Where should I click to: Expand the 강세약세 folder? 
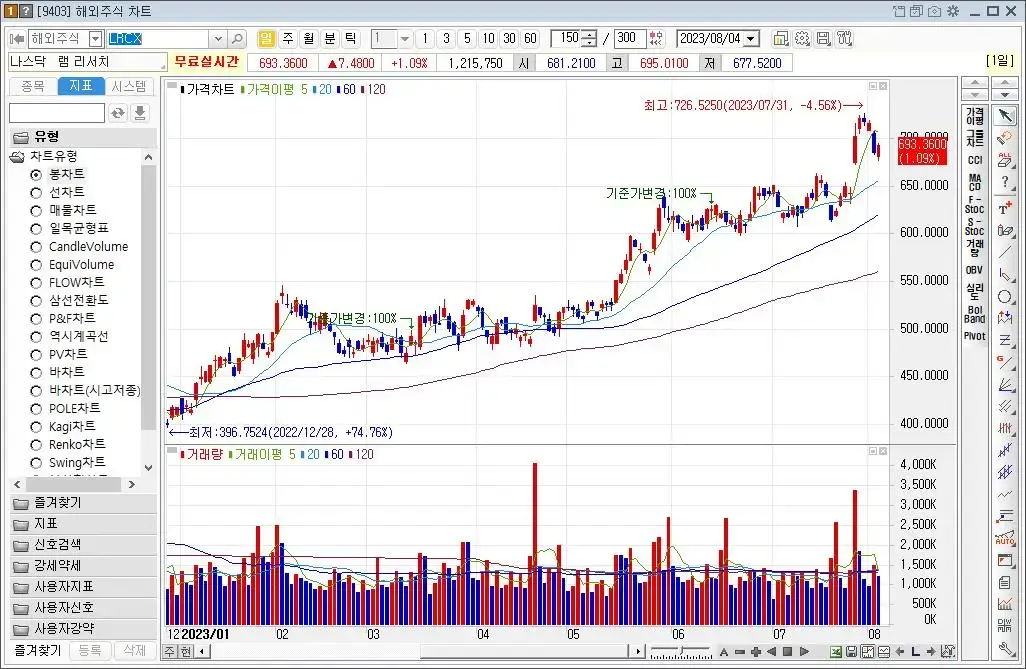click(x=84, y=566)
